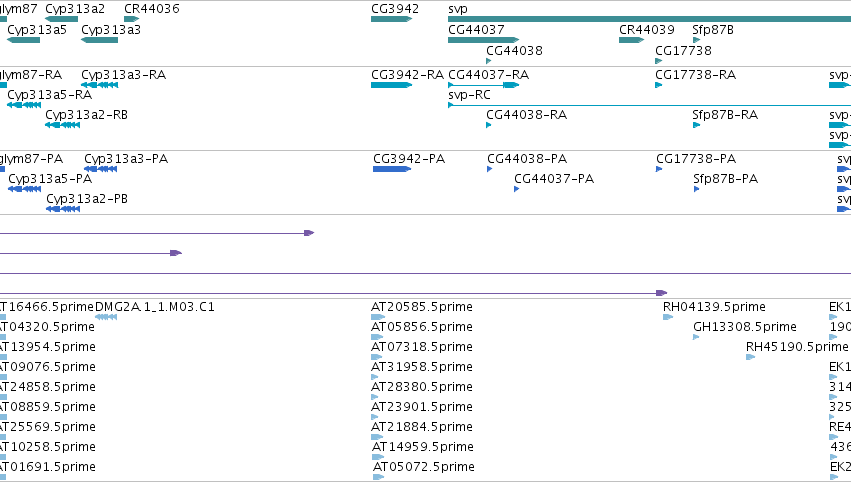The image size is (851, 482).
Task: Click the AT08859.5prime EST label
Action: pyautogui.click(x=47, y=407)
